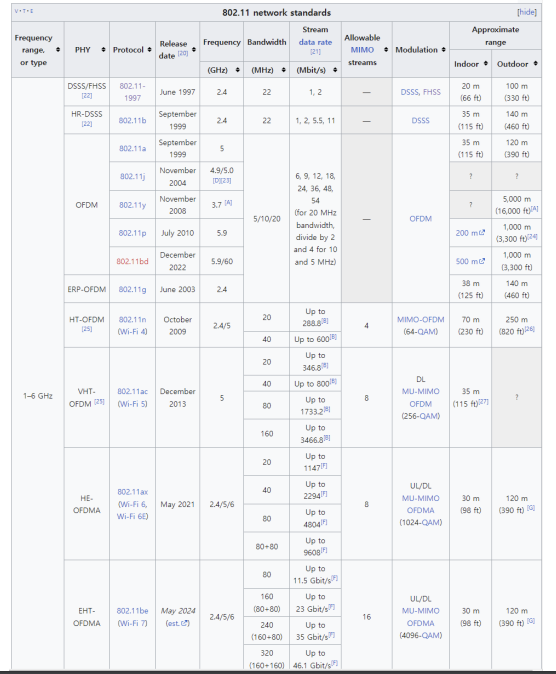Sort by Frequency range or type column
The width and height of the screenshot is (556, 674).
coord(58,50)
